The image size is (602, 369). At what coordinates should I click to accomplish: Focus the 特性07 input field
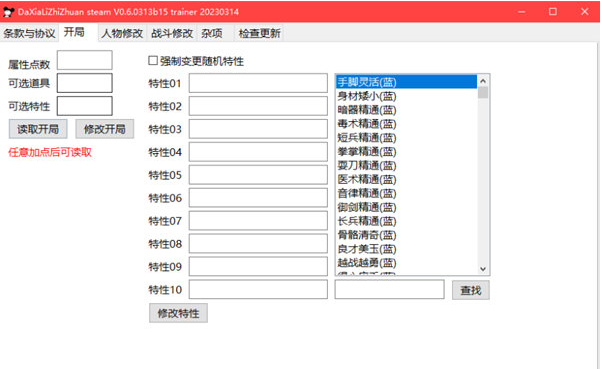point(258,221)
